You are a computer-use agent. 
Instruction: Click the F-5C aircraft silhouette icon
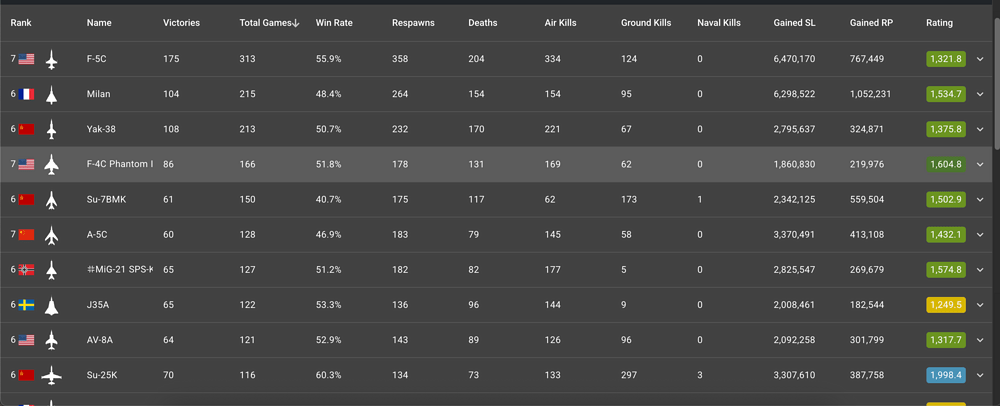[x=52, y=59]
